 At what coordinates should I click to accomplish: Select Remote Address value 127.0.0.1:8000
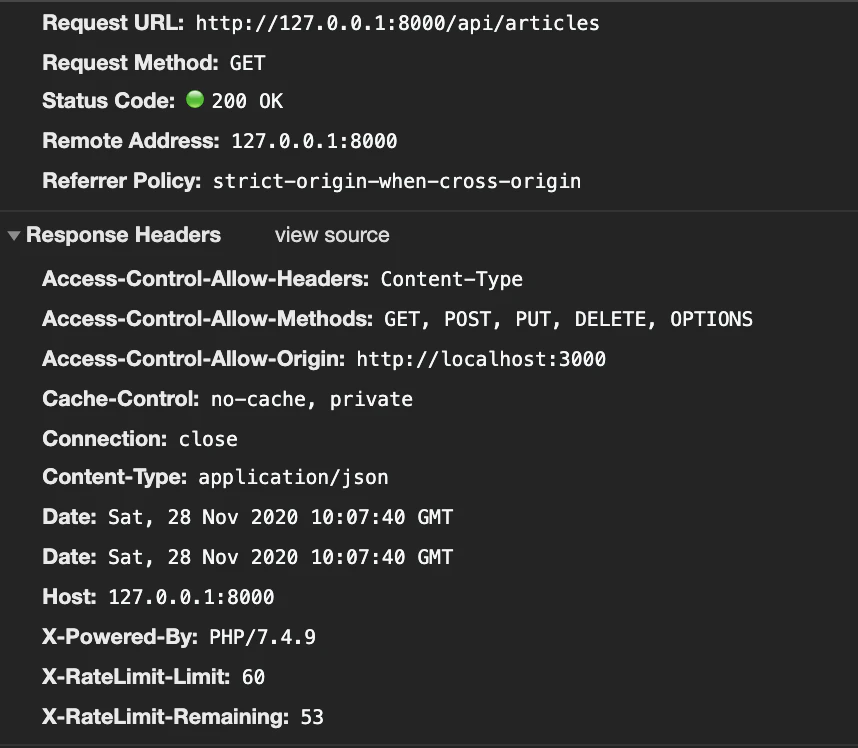(x=314, y=141)
